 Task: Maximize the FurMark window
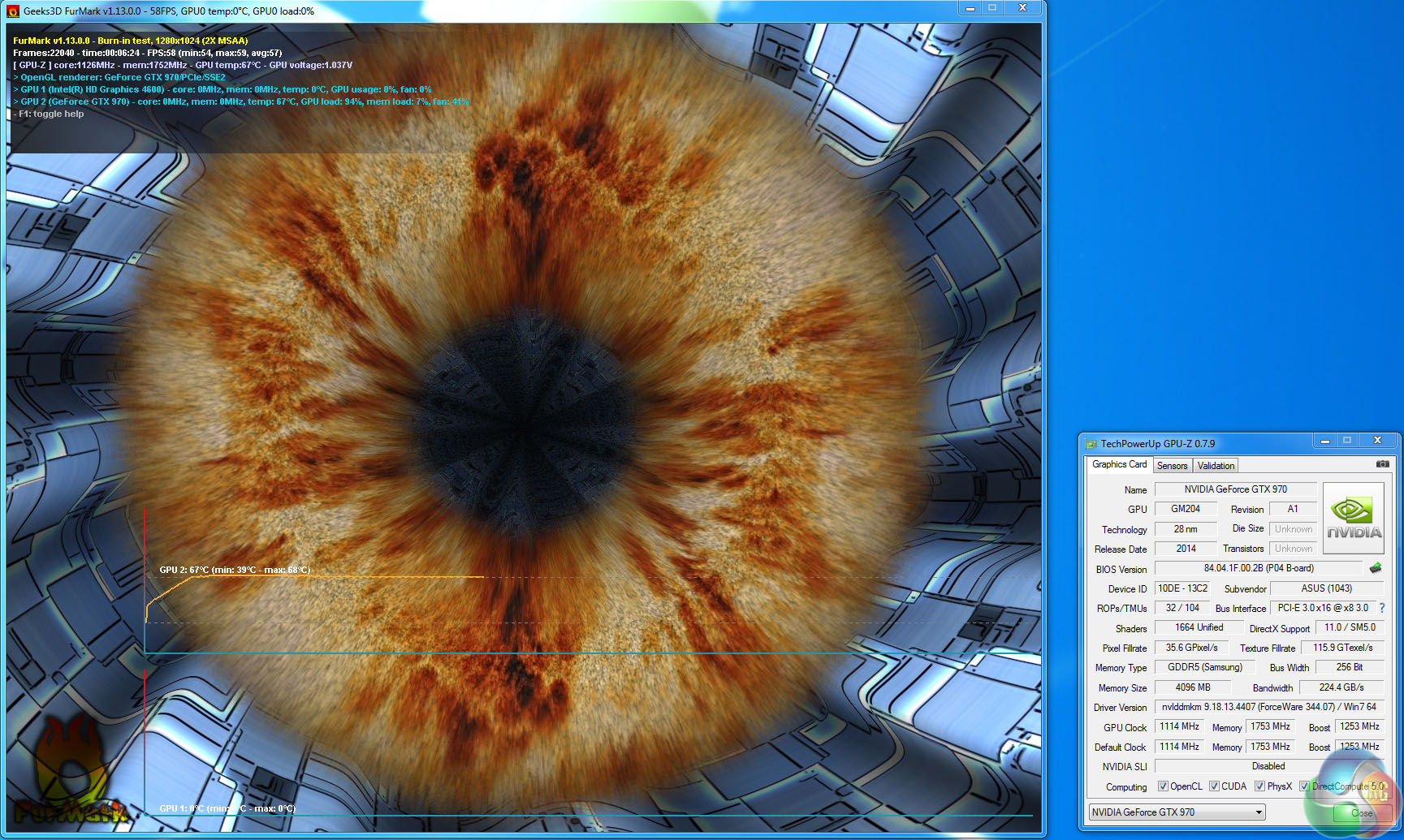point(991,7)
